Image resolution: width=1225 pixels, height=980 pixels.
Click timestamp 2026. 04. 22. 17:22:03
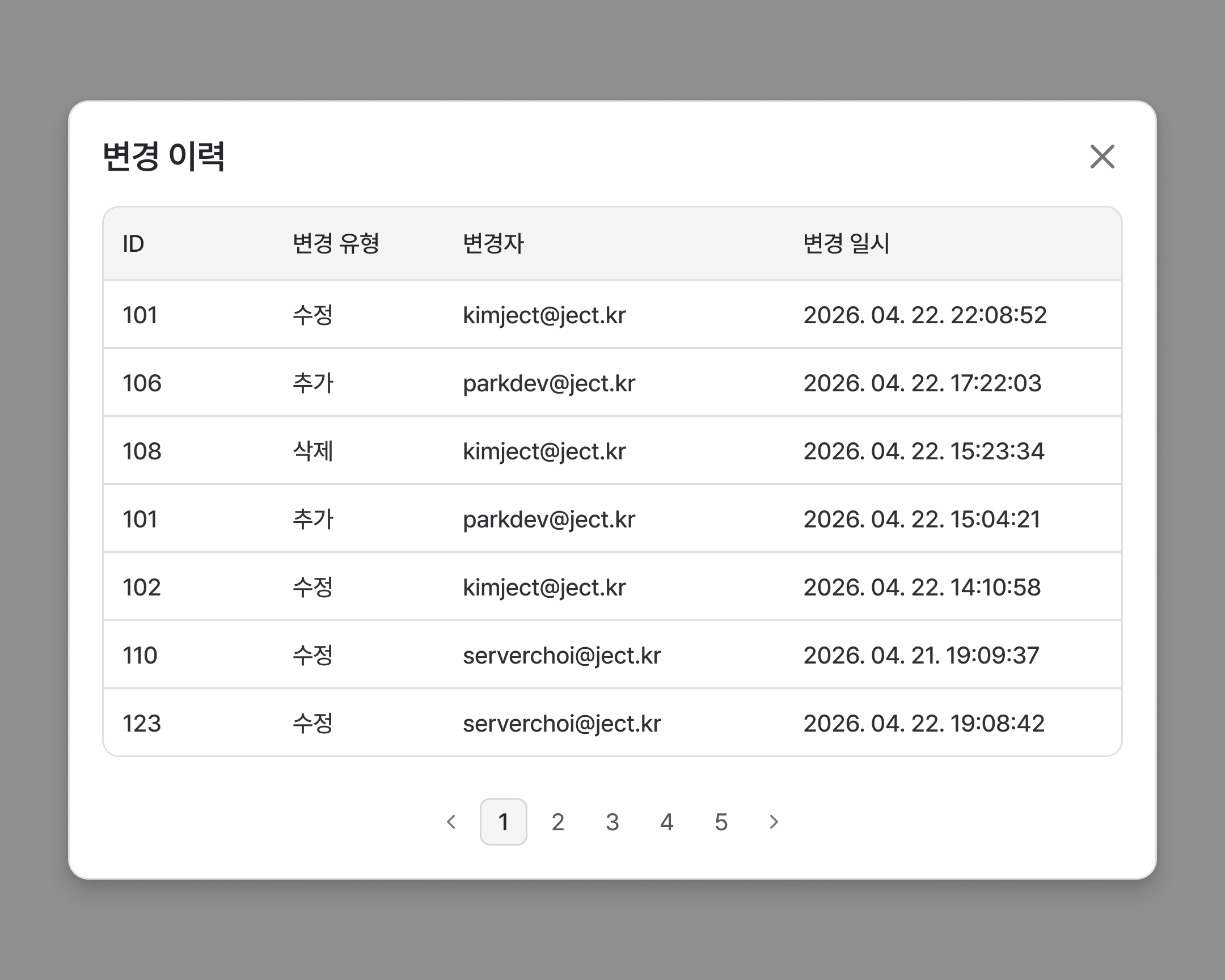[922, 383]
